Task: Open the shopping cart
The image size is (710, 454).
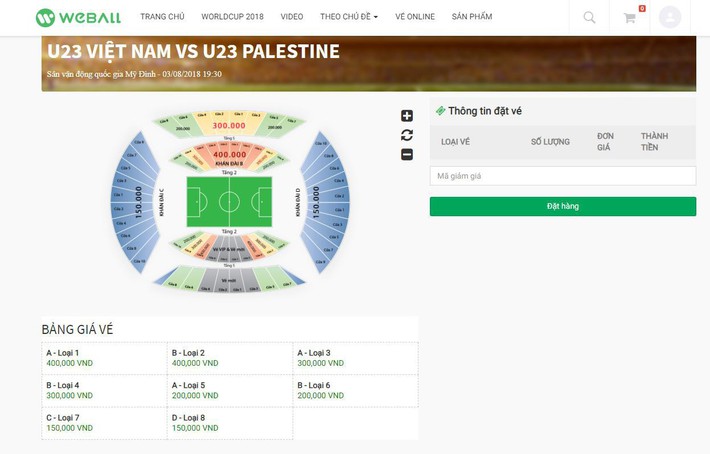Action: click(630, 17)
